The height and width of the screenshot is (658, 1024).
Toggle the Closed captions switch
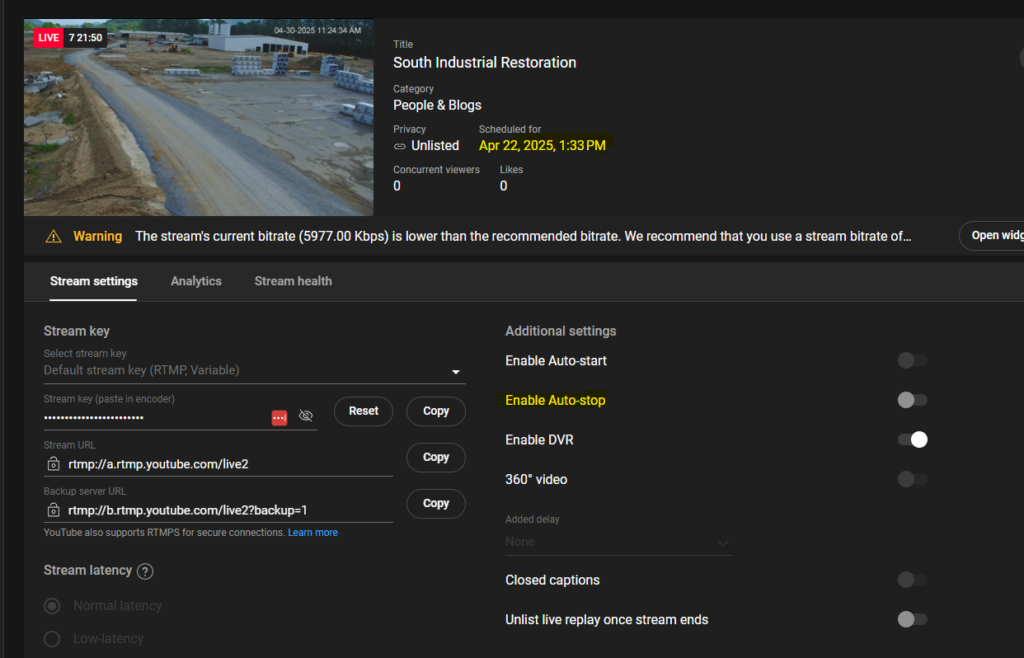[x=912, y=580]
